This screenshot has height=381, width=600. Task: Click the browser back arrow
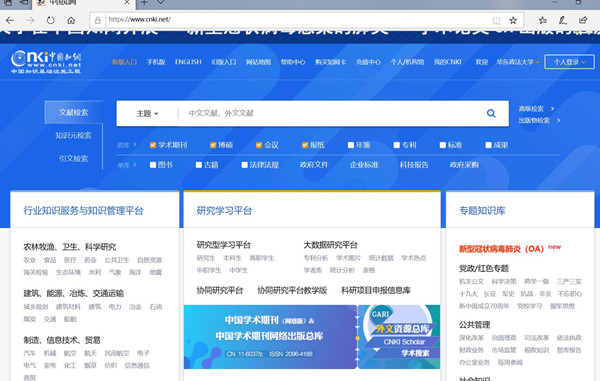[10, 20]
